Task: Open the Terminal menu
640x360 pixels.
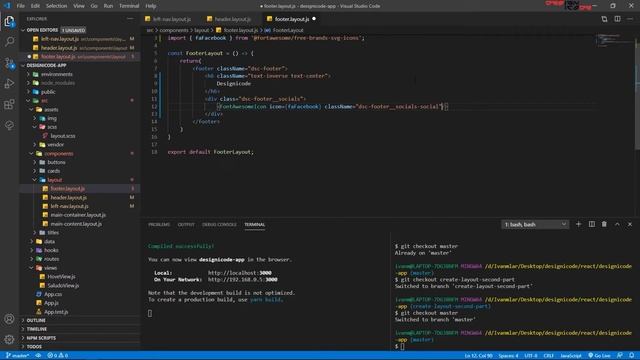Action: [129, 6]
